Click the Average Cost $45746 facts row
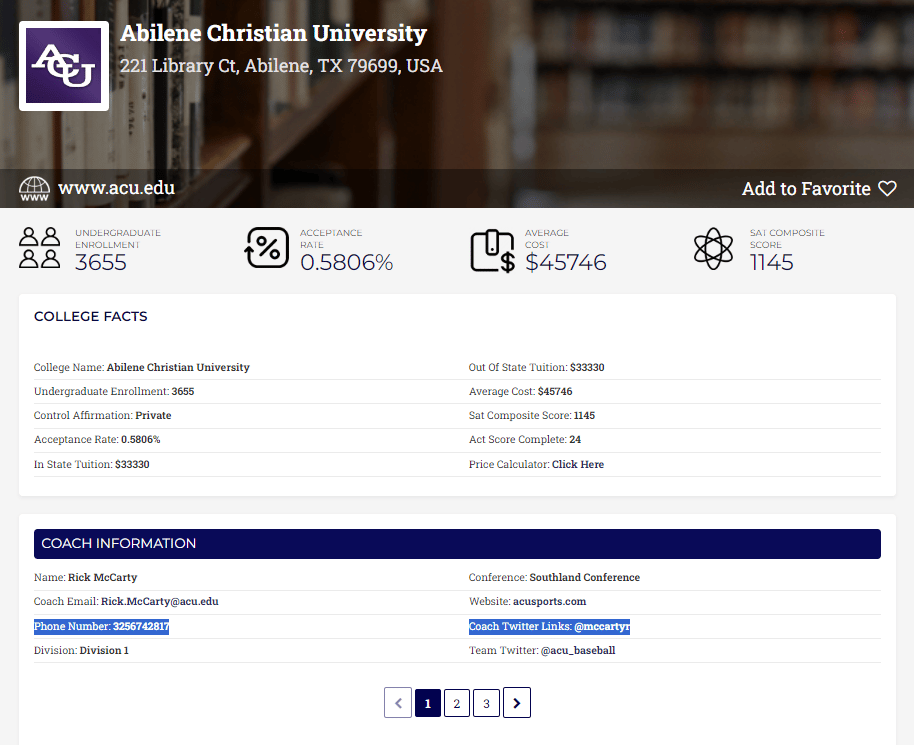914x745 pixels. coord(675,391)
